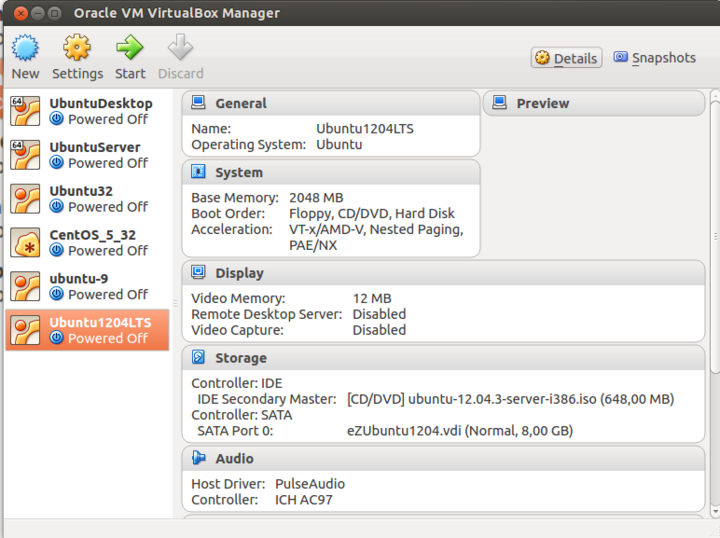Click the General section monitor icon

198,102
